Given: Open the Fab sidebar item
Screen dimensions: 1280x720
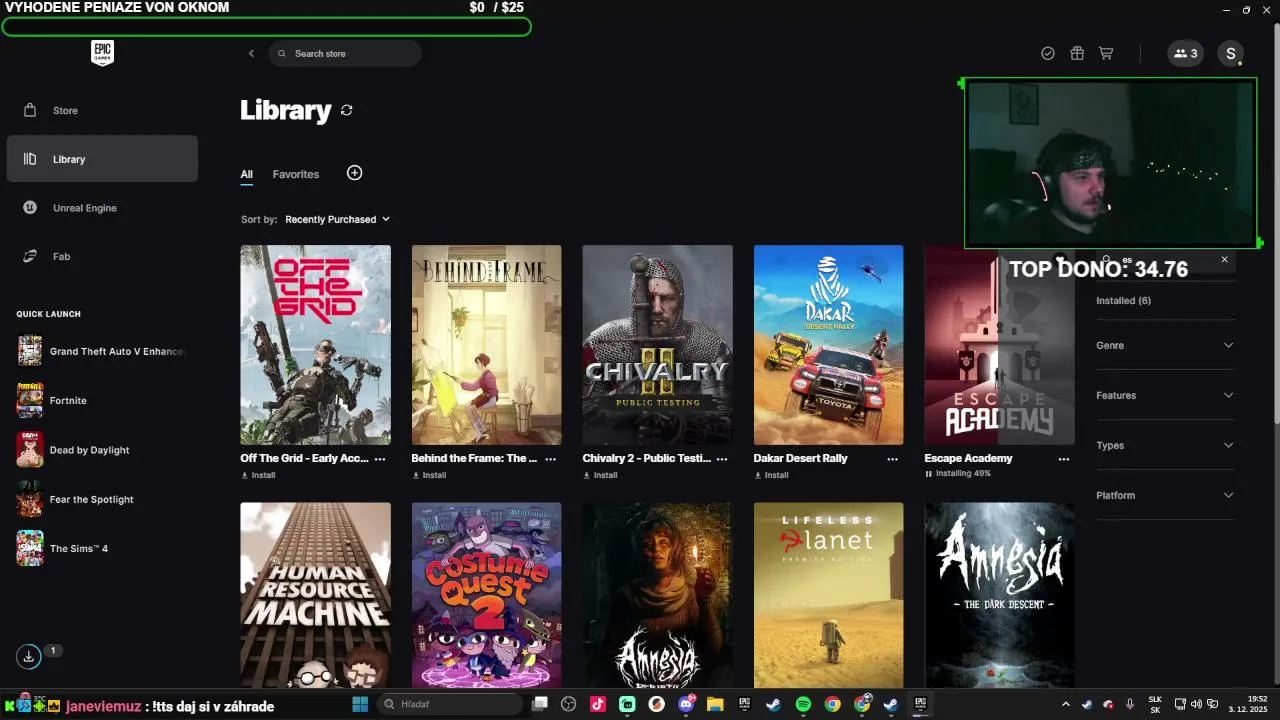Looking at the screenshot, I should pyautogui.click(x=102, y=256).
